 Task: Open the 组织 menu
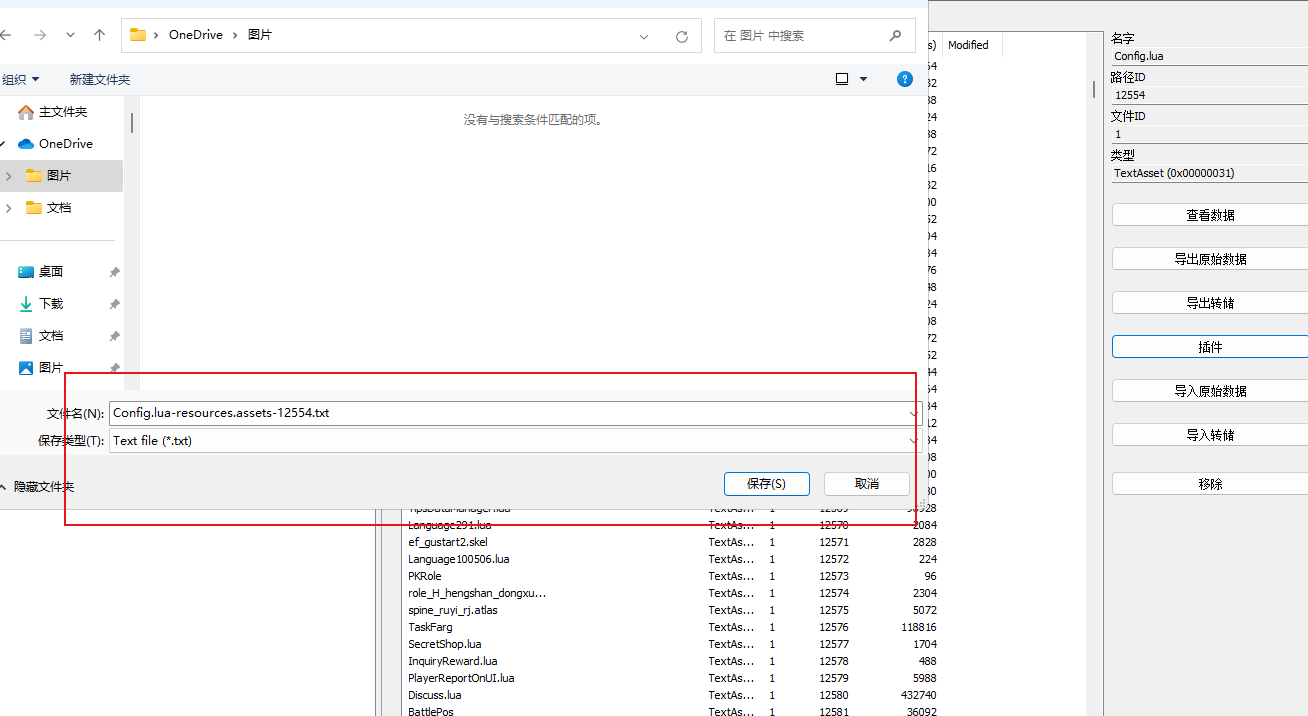click(20, 79)
